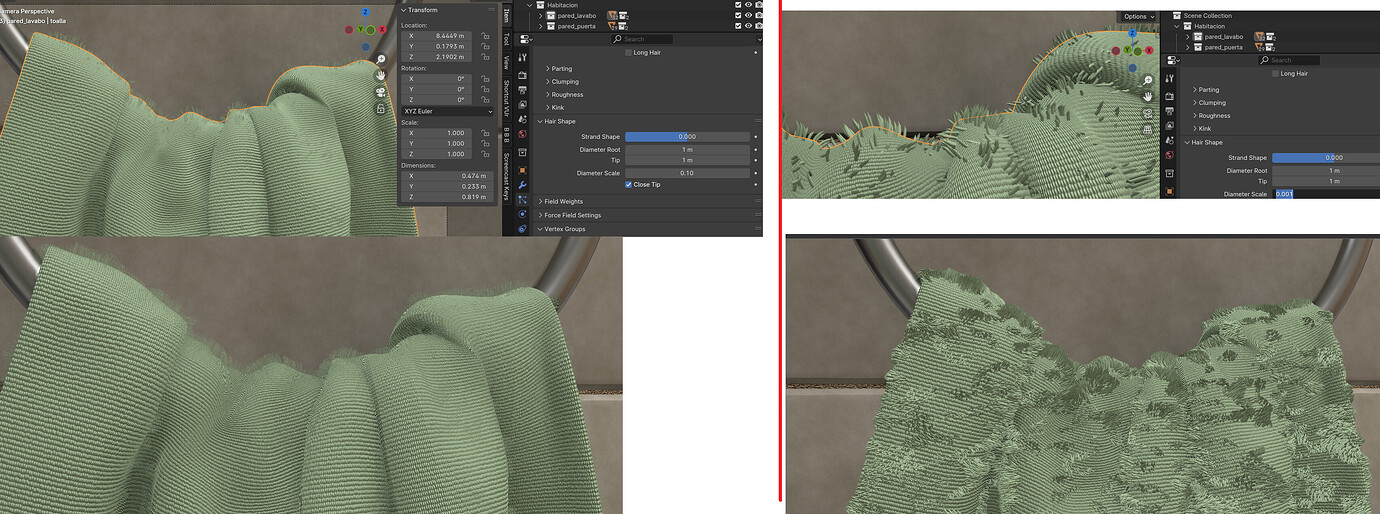This screenshot has width=1380, height=514.
Task: Open Tool properties tab in right screenshot
Action: click(1169, 78)
